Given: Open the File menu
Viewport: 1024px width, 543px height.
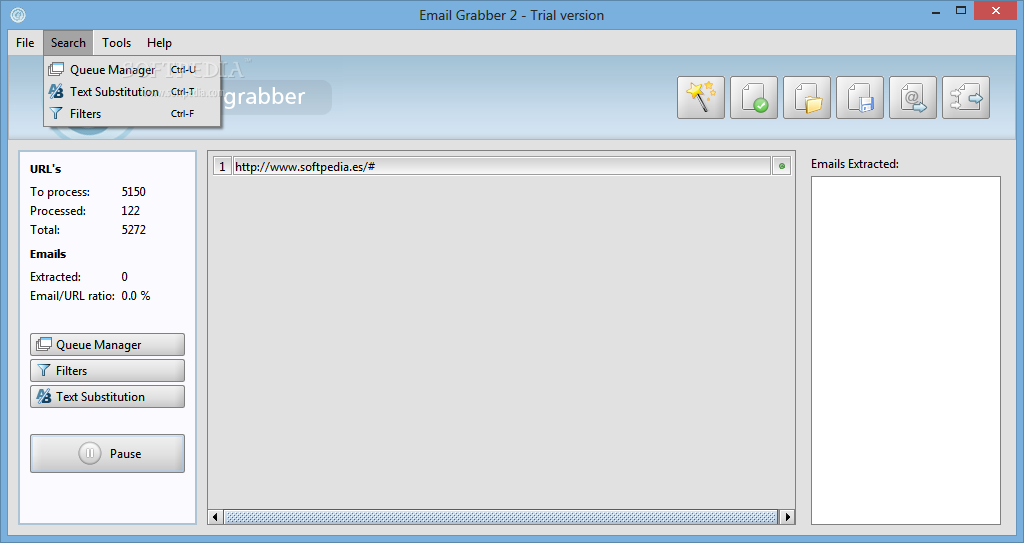Looking at the screenshot, I should 25,42.
